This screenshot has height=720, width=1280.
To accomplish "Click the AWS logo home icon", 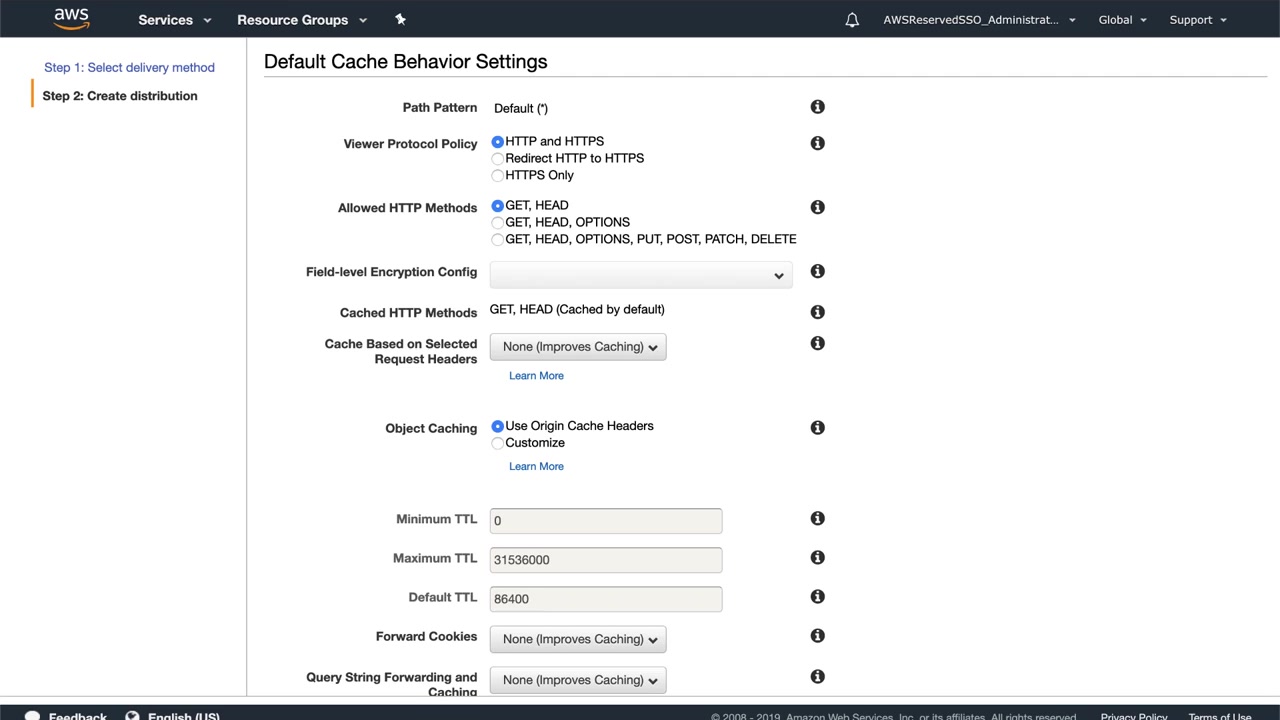I will pyautogui.click(x=71, y=19).
